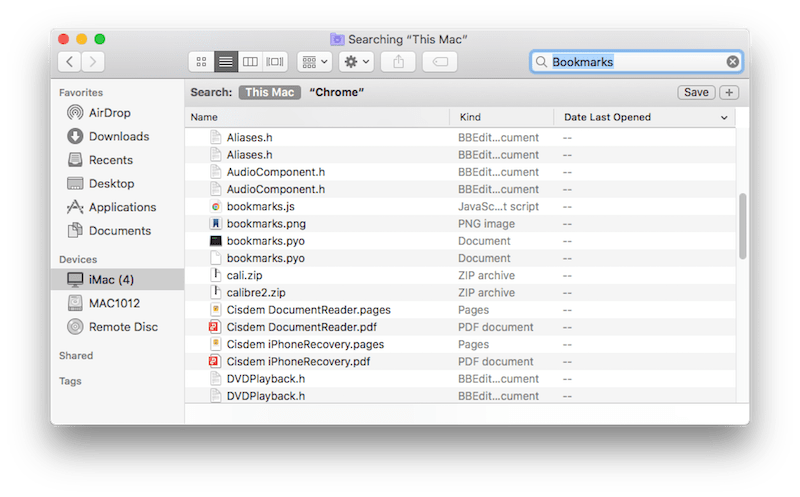
Task: Sort by Date Last Opened column
Action: [645, 117]
